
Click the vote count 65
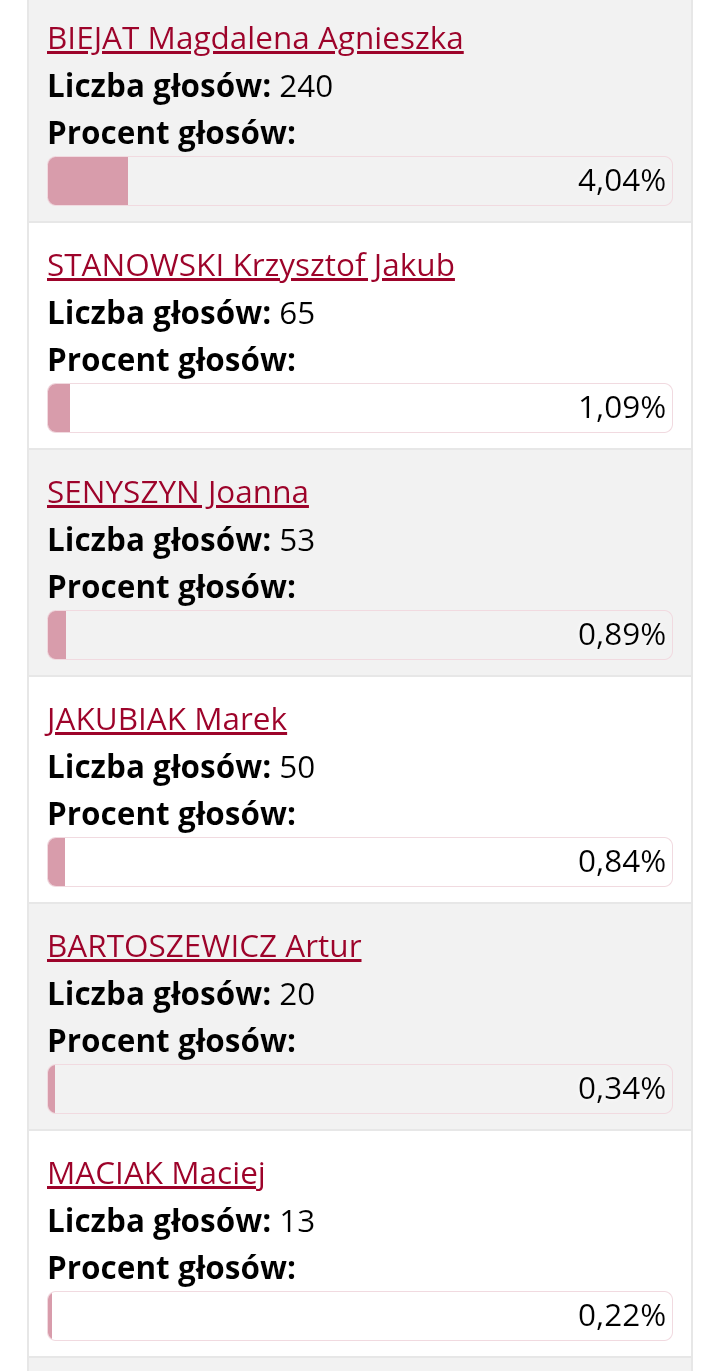pyautogui.click(x=297, y=315)
